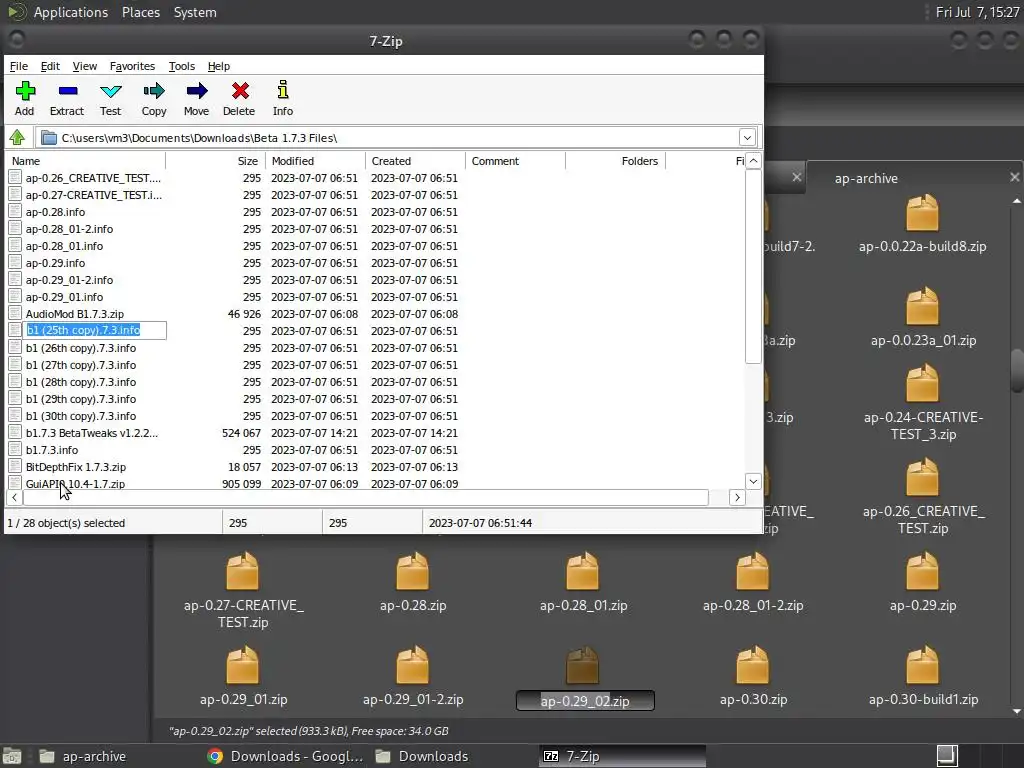Screen dimensions: 1024x768
Task: Click the Extract toolbar icon
Action: [x=67, y=91]
